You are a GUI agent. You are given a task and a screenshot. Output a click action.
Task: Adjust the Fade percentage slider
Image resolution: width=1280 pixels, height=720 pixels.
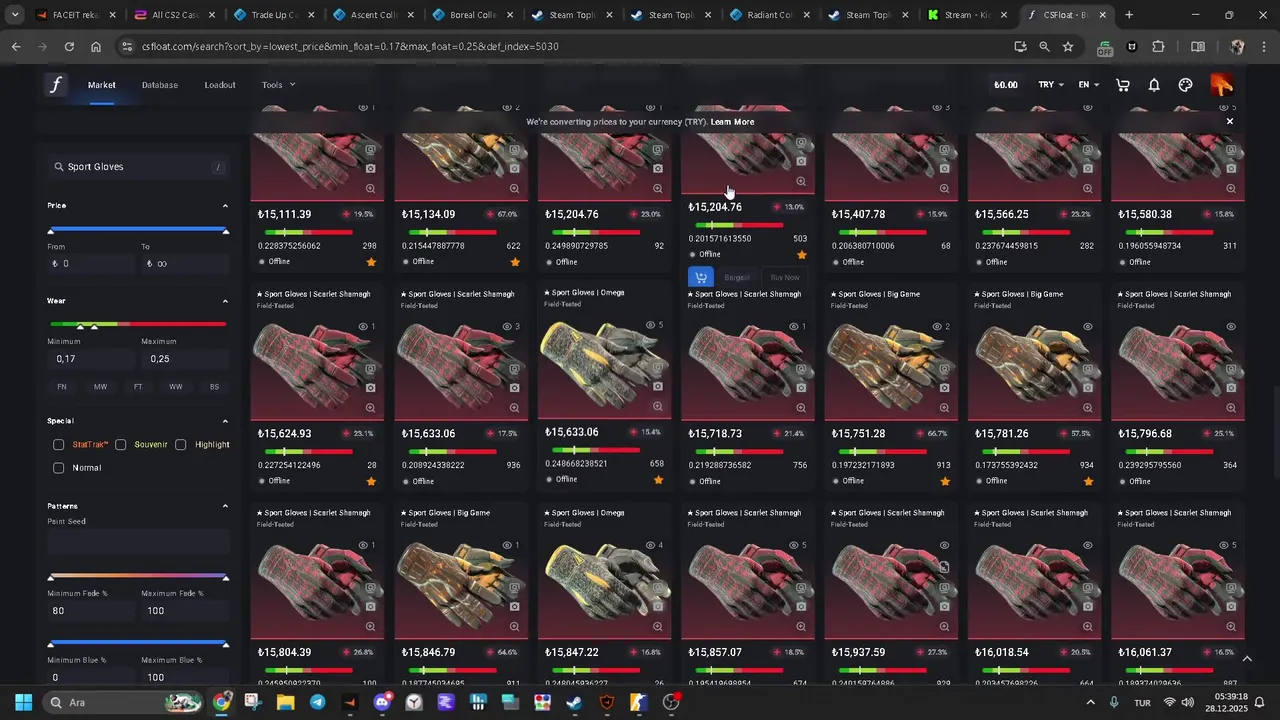tap(138, 577)
